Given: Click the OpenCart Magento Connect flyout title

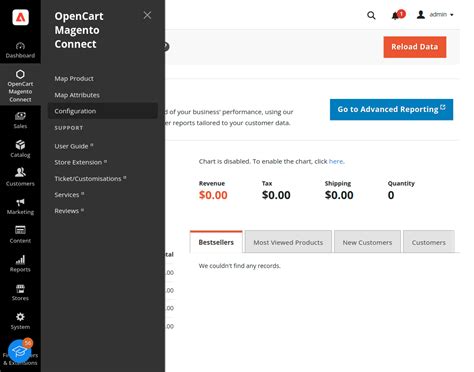Looking at the screenshot, I should click(79, 30).
